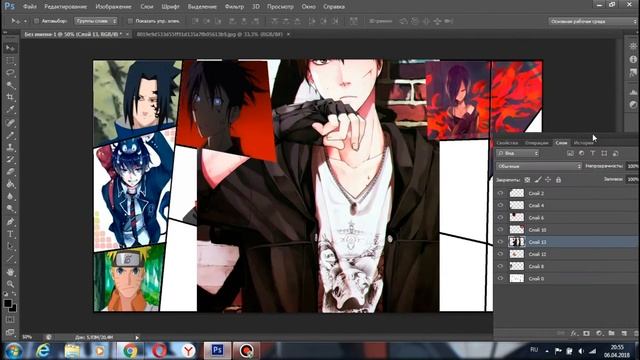Filter layers by type (T) icon
This screenshot has width=640, height=360.
pyautogui.click(x=593, y=153)
